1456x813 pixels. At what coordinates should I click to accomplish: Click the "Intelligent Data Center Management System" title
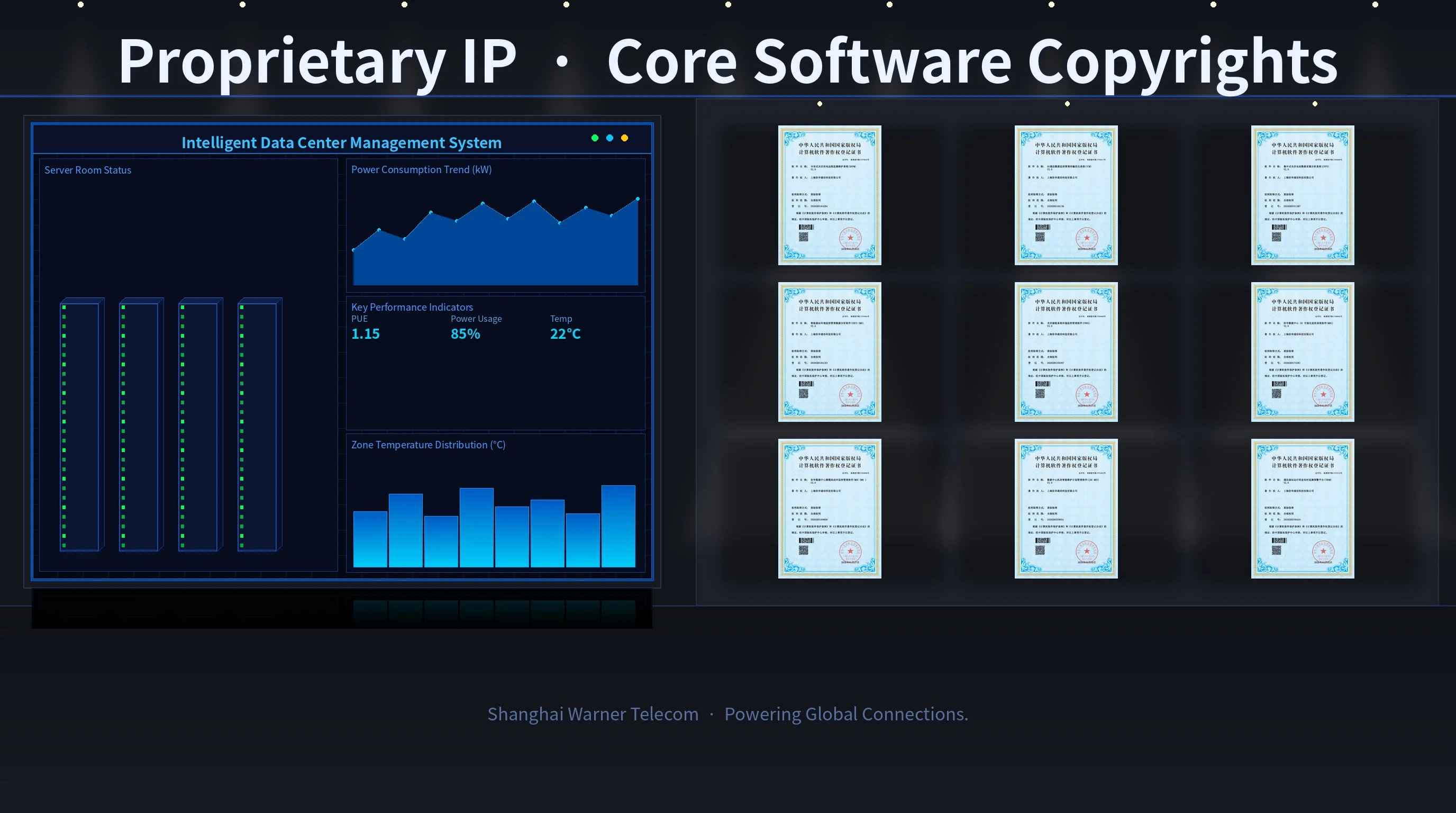pos(341,142)
